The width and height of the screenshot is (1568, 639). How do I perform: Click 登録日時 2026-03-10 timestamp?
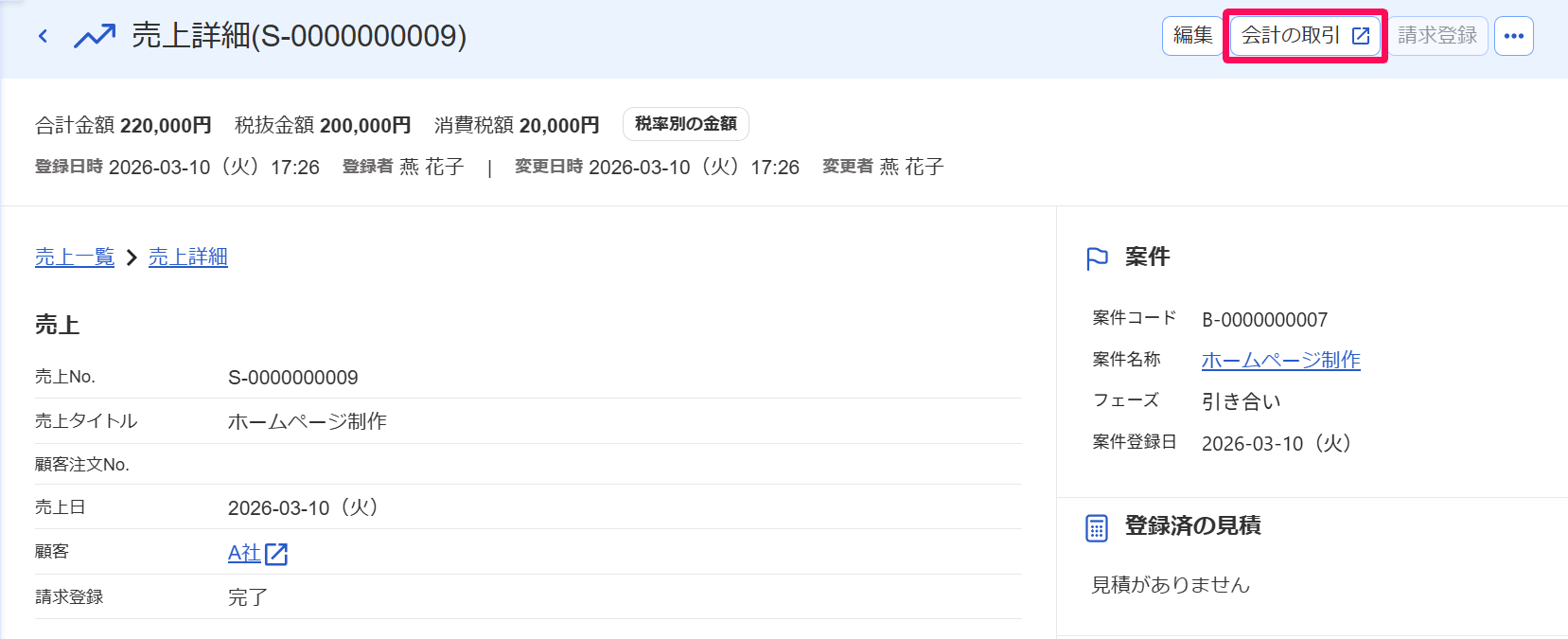click(177, 167)
